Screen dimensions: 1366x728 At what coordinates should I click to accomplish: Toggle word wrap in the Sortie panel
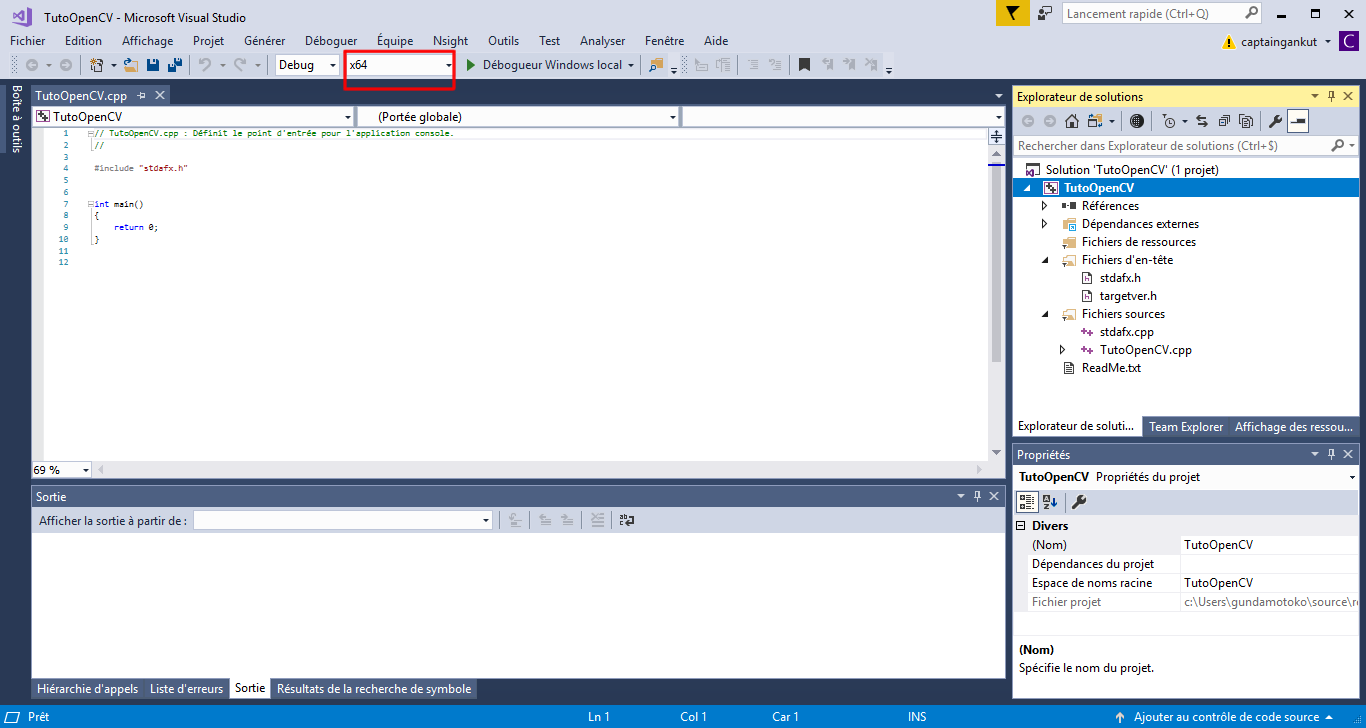(627, 520)
